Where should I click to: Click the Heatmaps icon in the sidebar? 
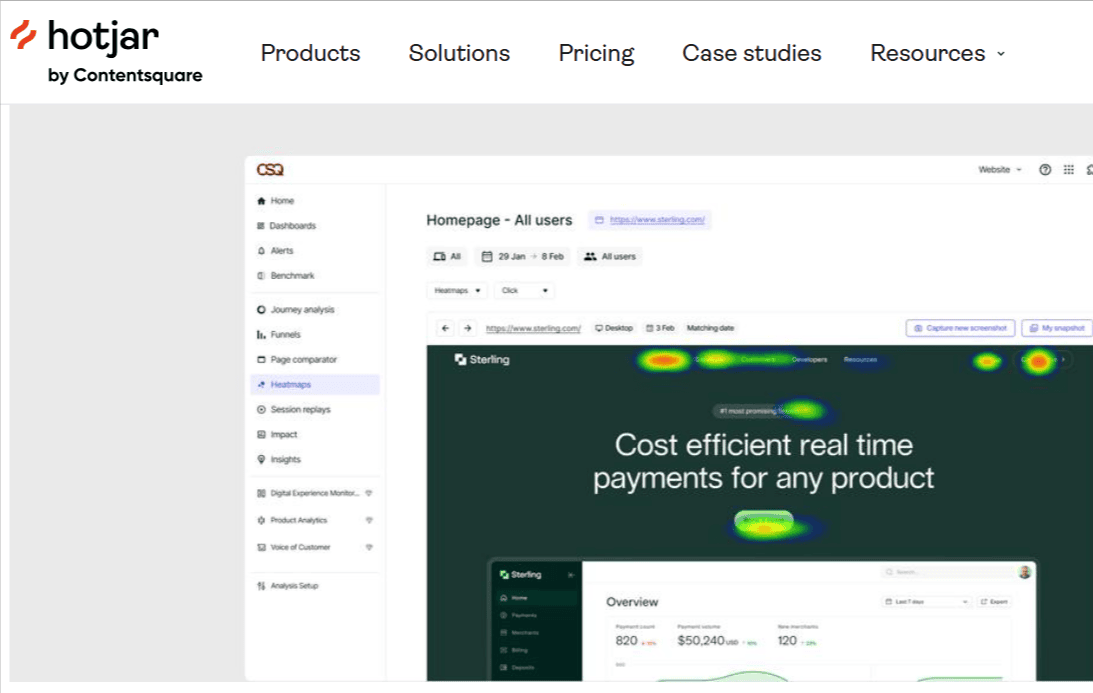click(x=261, y=385)
